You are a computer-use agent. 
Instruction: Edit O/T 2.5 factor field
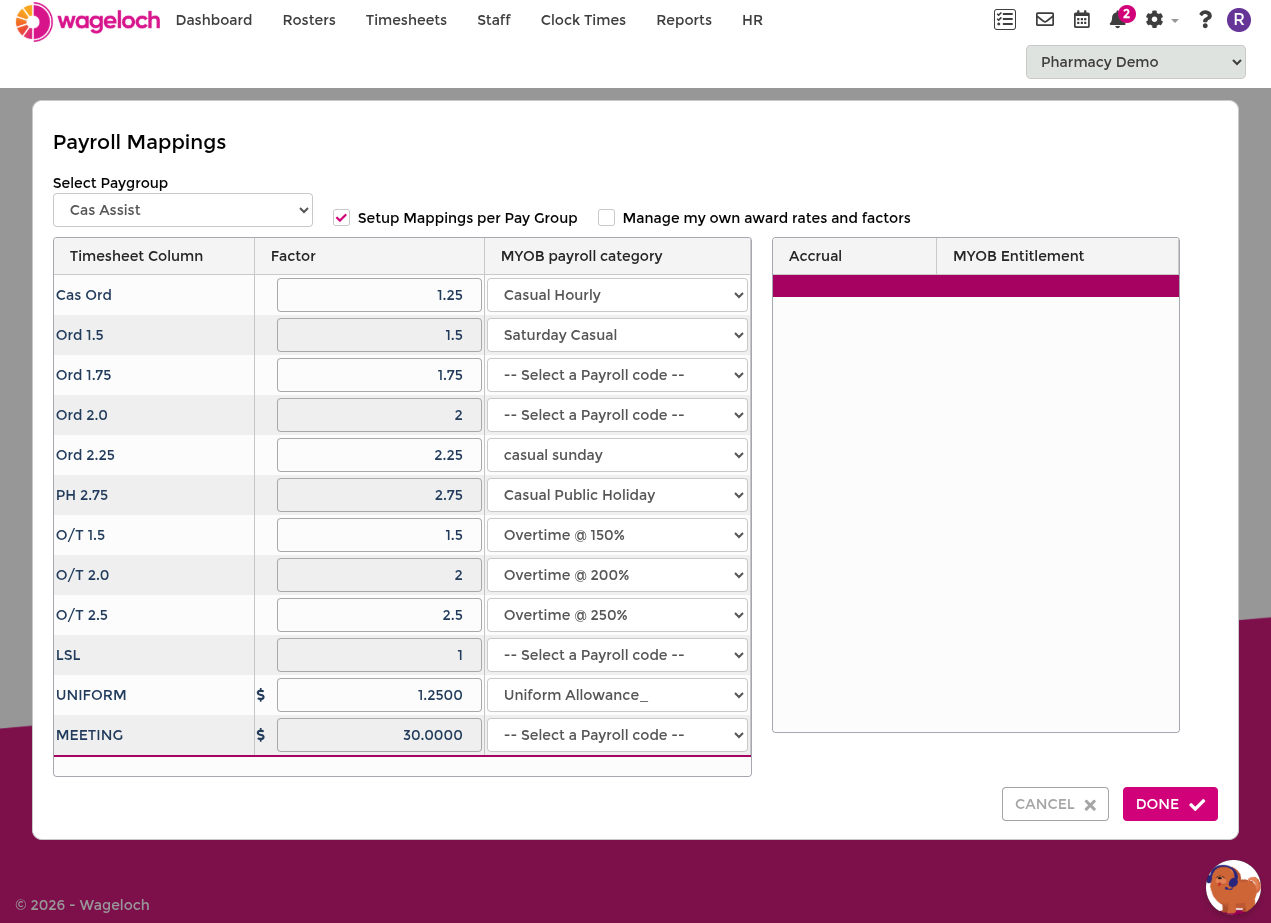pos(379,615)
